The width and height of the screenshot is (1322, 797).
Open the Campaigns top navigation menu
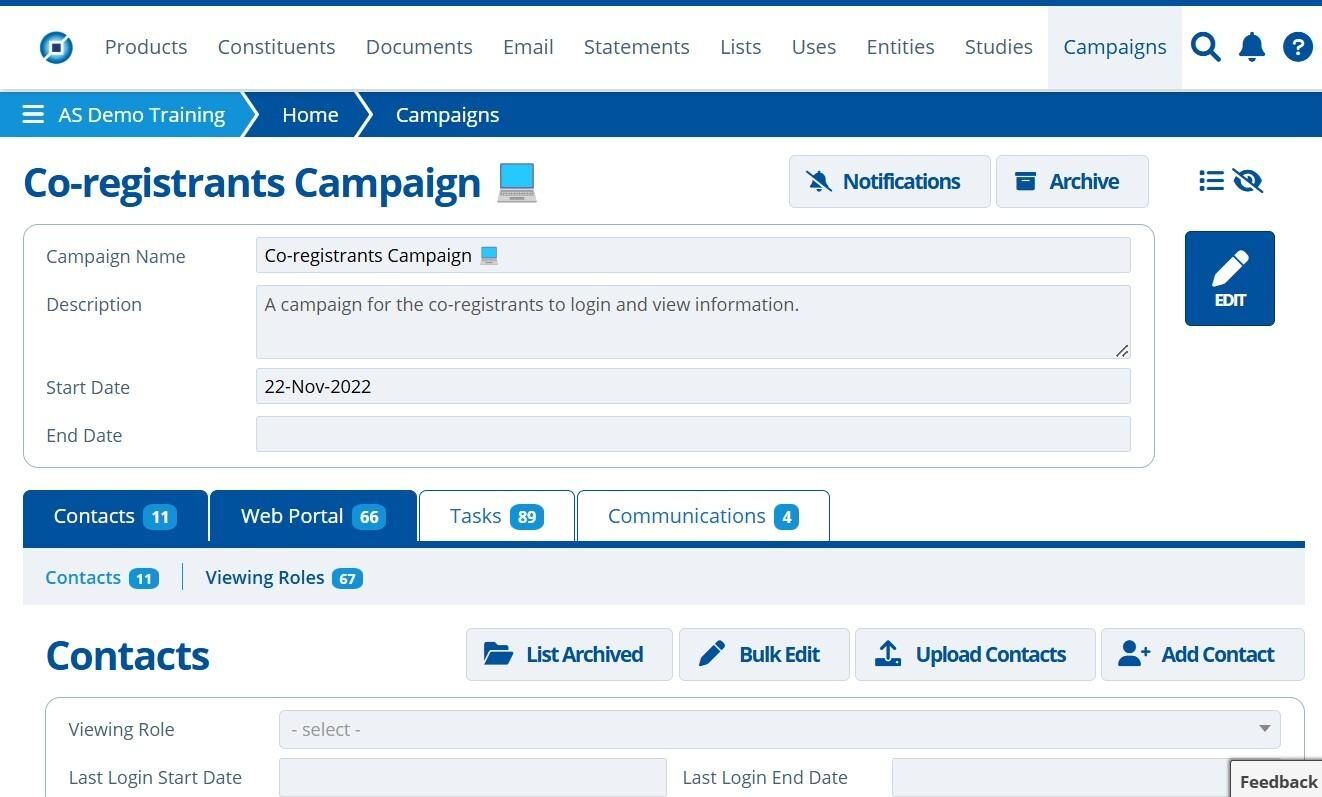tap(1115, 47)
